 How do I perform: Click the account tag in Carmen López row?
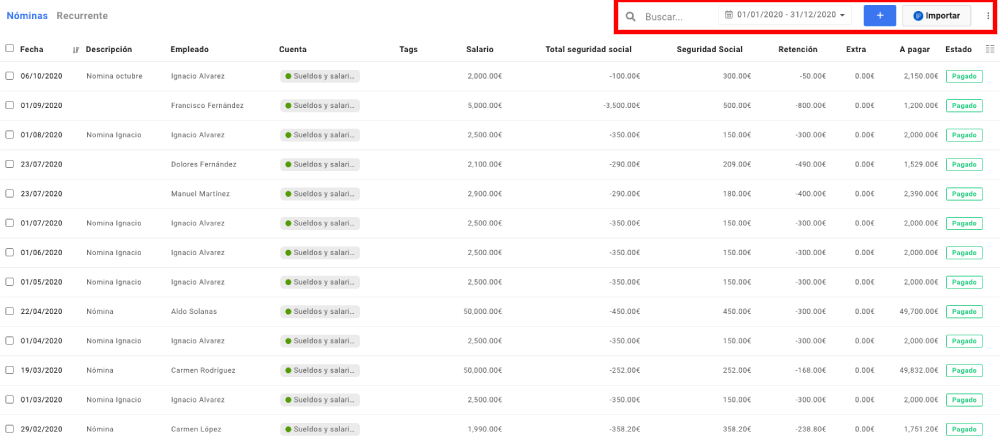pyautogui.click(x=320, y=429)
